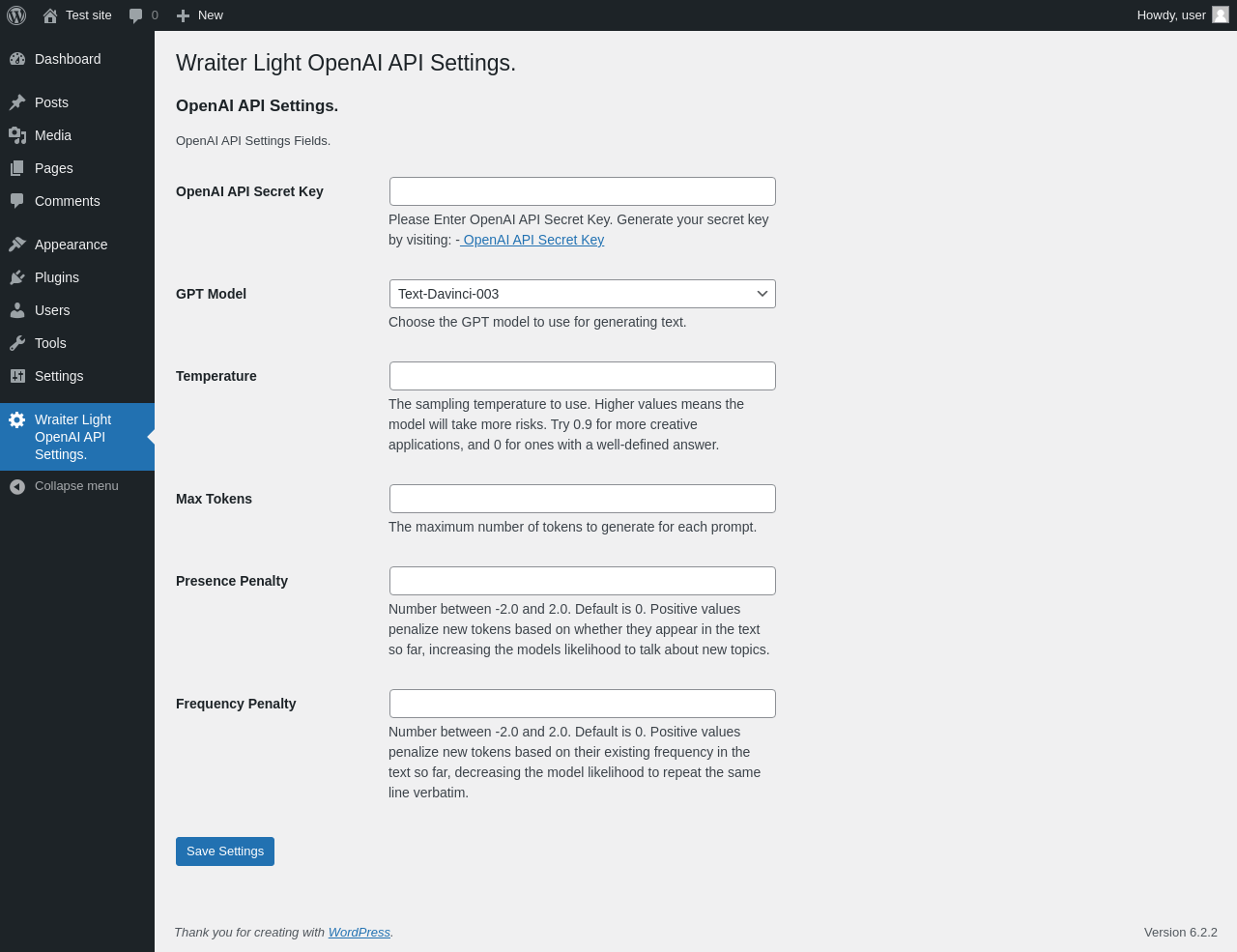Click the Pages icon in sidebar
The width and height of the screenshot is (1237, 952).
17,168
